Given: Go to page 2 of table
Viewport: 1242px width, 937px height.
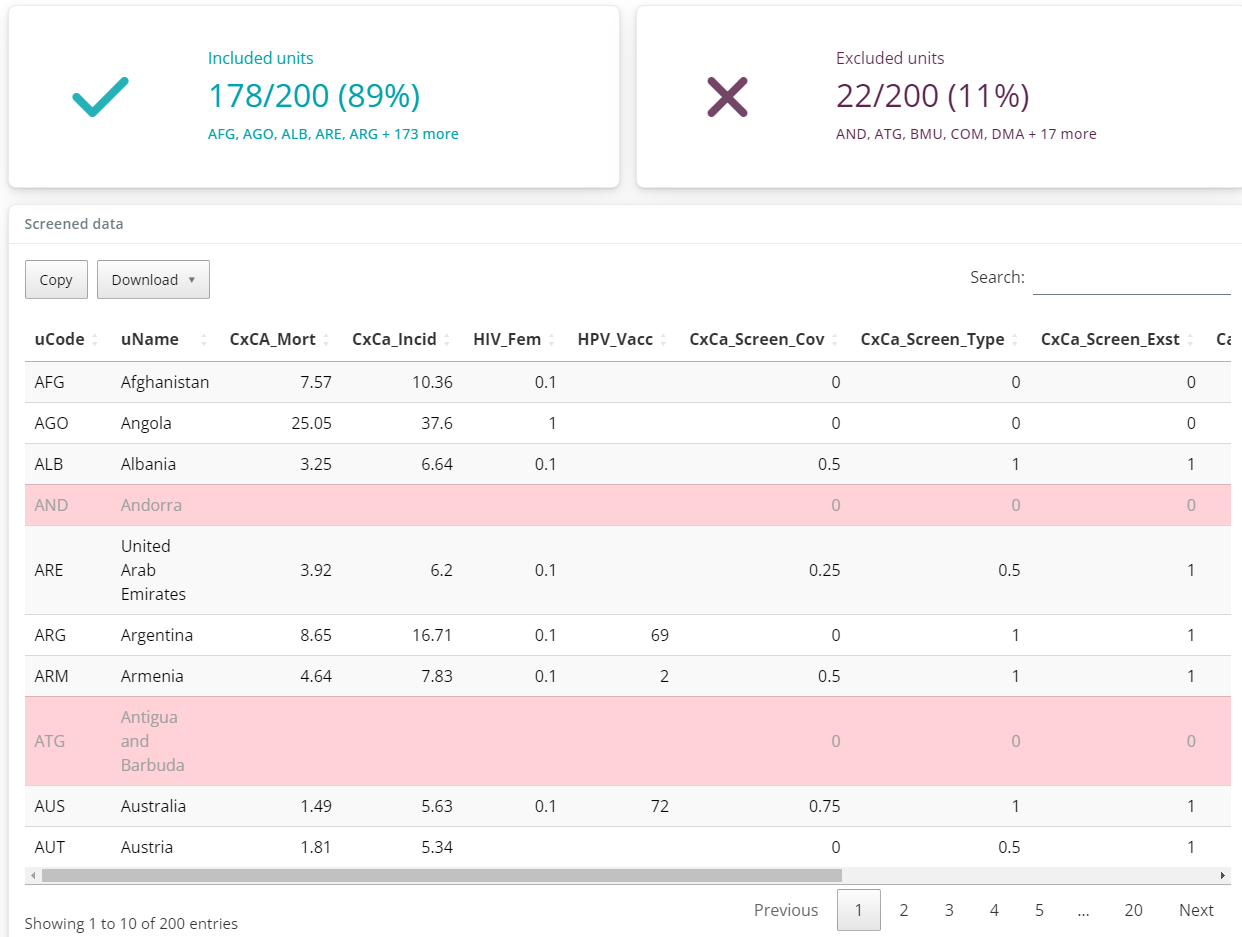Looking at the screenshot, I should (x=903, y=910).
